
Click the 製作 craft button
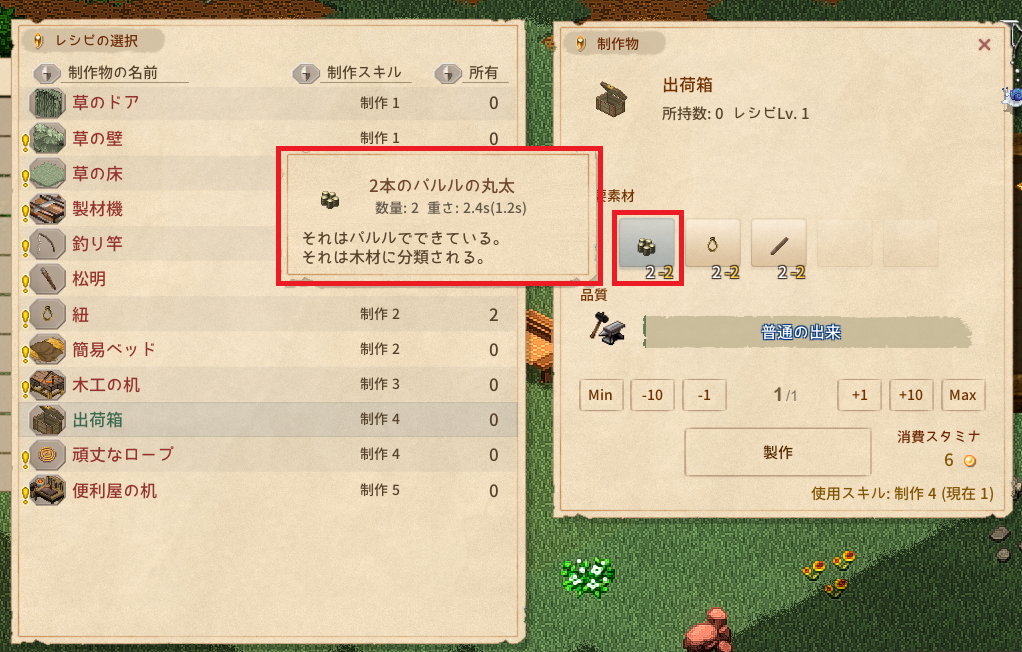778,452
